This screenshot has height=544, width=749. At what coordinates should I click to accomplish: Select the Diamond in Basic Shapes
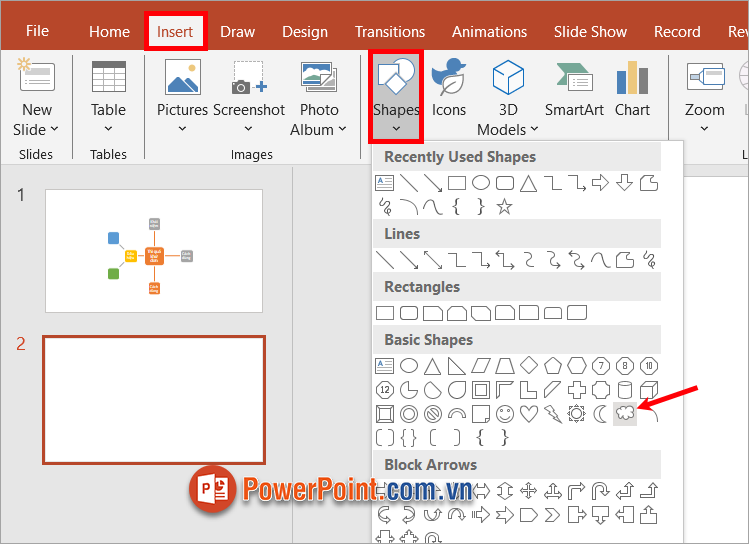coord(529,366)
